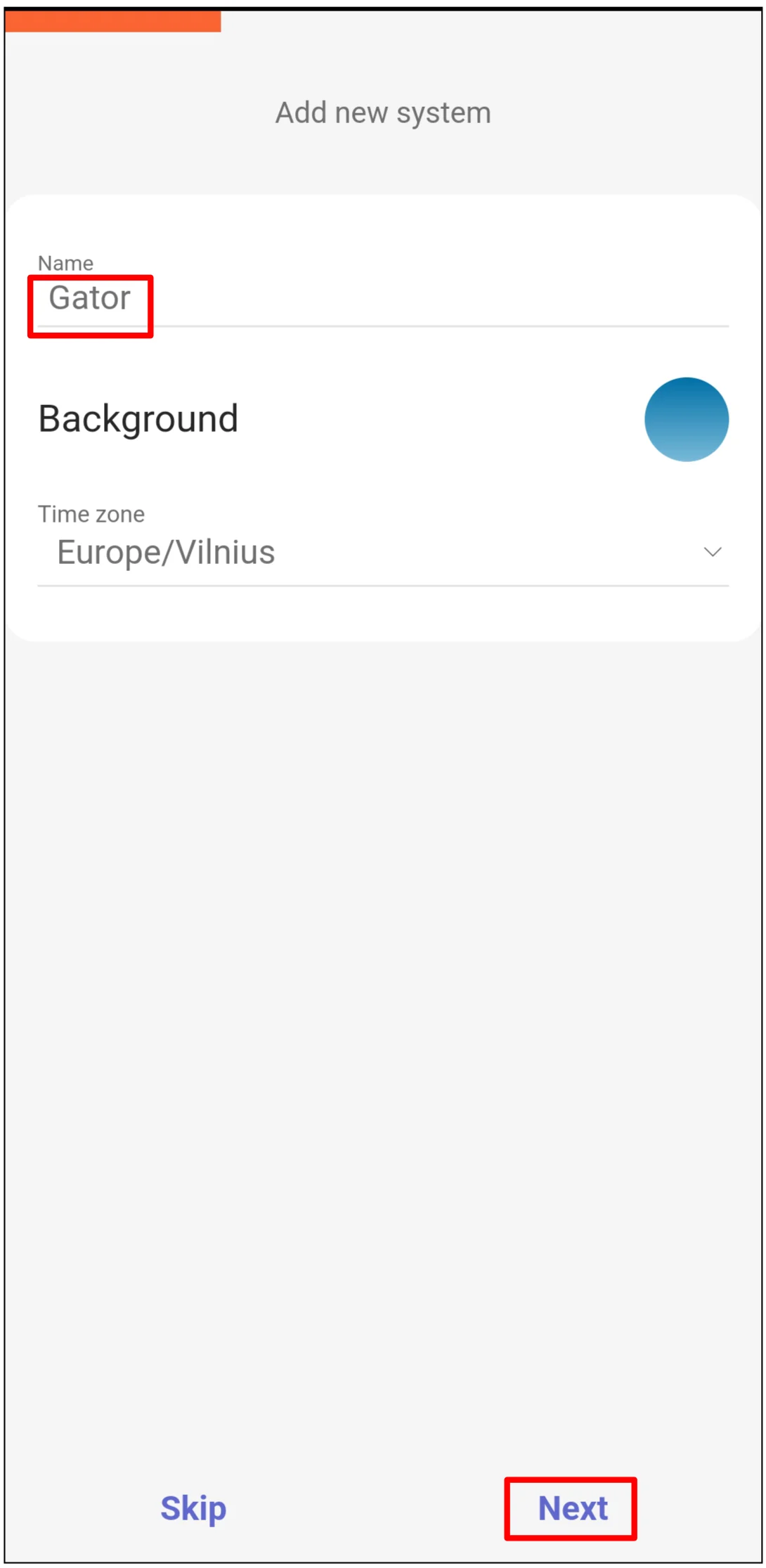Click blank gray area below settings card
Image resolution: width=766 pixels, height=1568 pixels.
[383, 984]
